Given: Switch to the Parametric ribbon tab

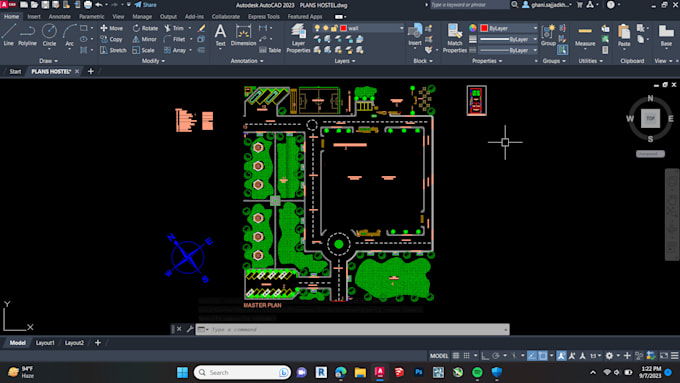Looking at the screenshot, I should (92, 16).
